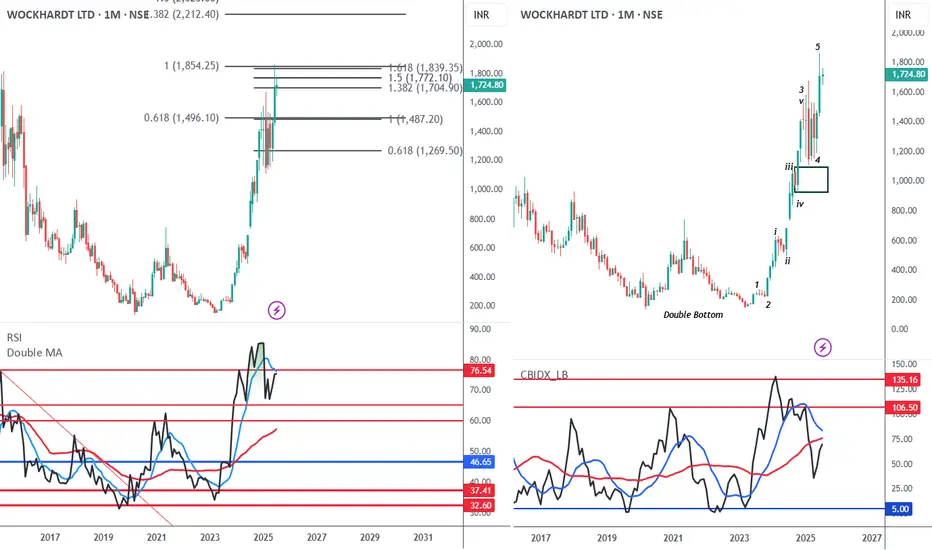Click the red 32.60 RSI level tag

pyautogui.click(x=480, y=506)
